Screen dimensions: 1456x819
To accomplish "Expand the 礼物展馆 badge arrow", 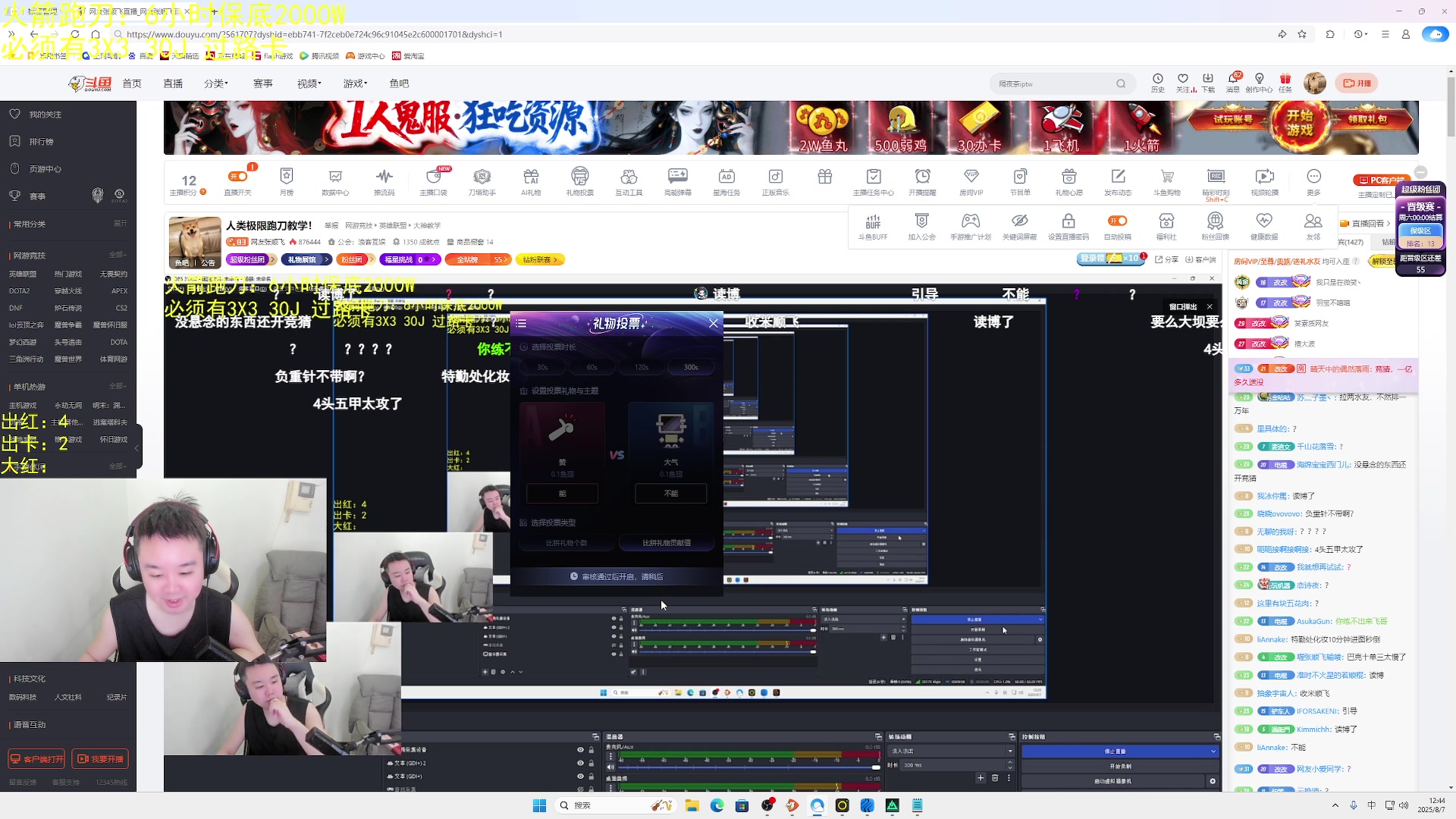I will pos(327,259).
